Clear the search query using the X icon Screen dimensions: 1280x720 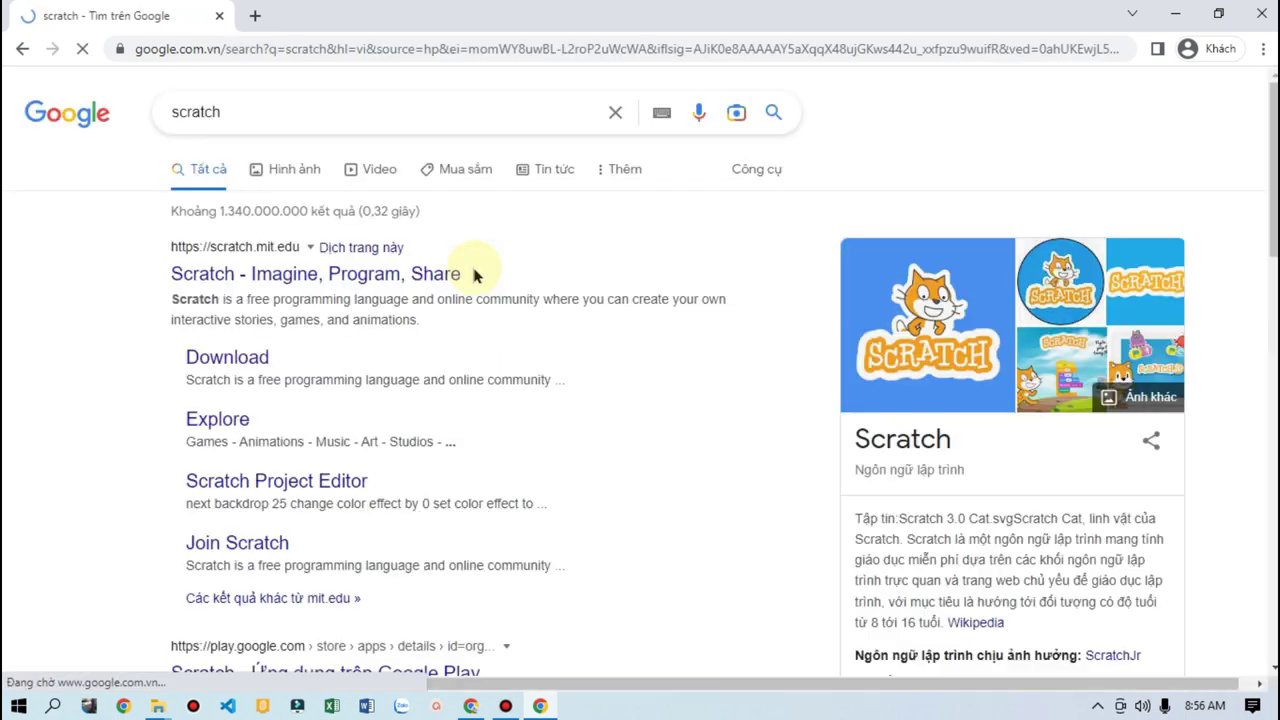[615, 112]
